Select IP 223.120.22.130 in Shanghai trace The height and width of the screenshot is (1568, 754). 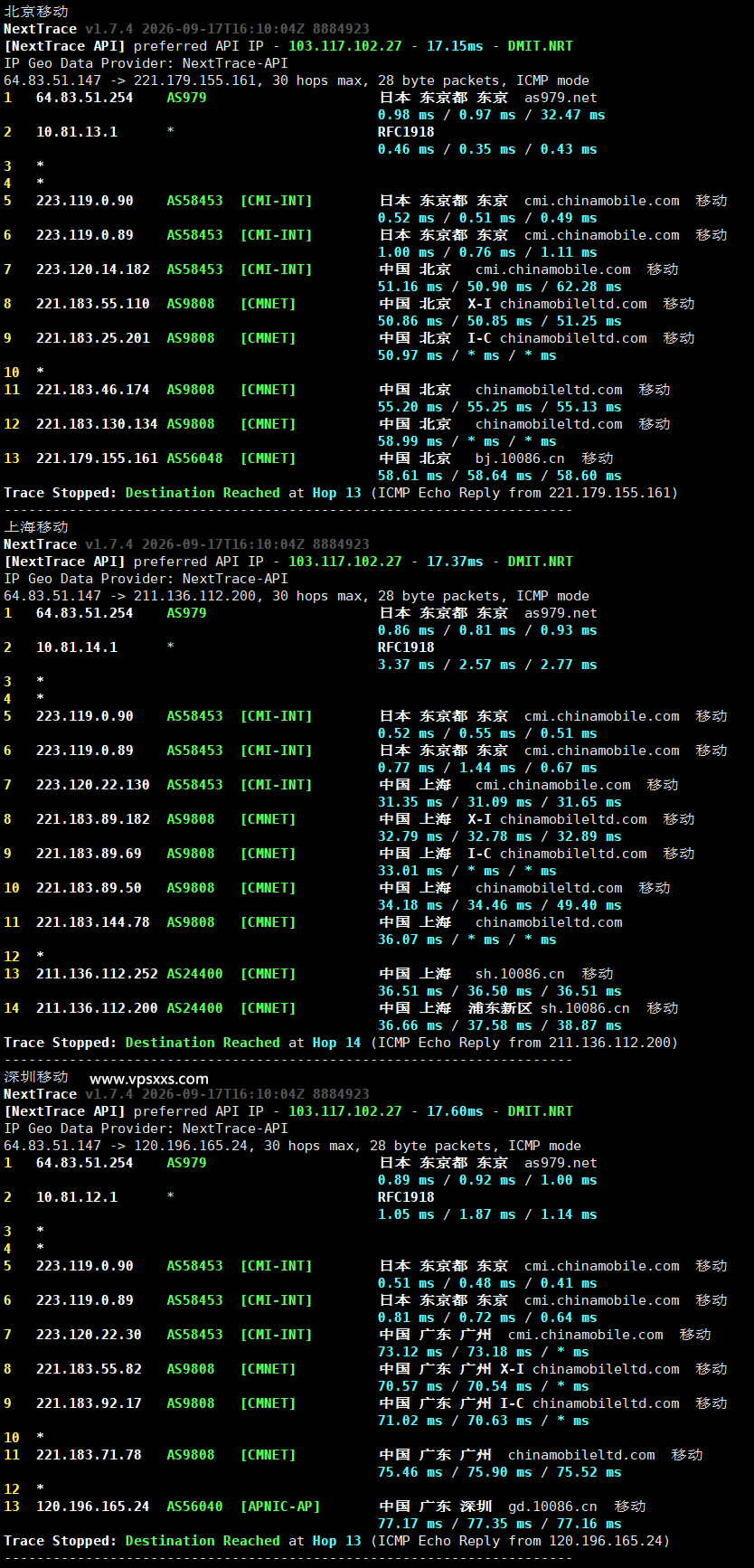pos(93,785)
